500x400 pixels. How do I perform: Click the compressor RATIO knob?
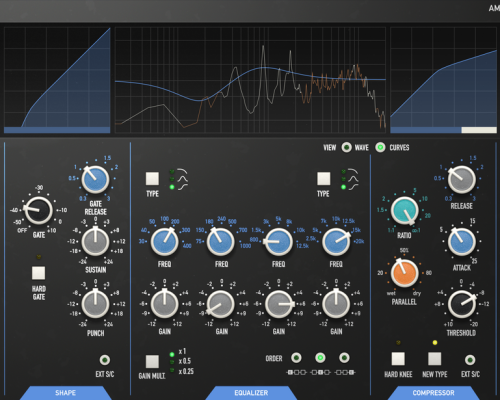[x=404, y=211]
